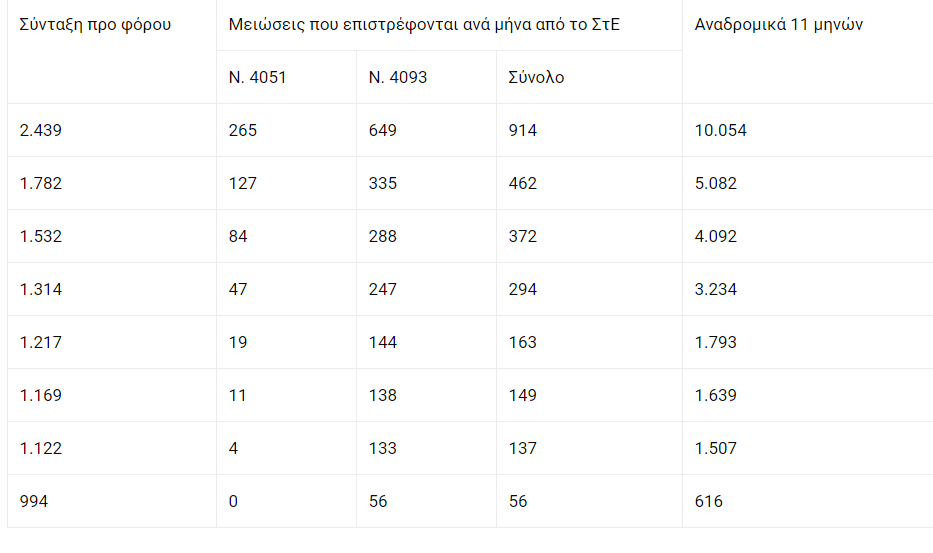Screen dimensions: 933x553
Task: Click the total value 163
Action: tap(523, 342)
